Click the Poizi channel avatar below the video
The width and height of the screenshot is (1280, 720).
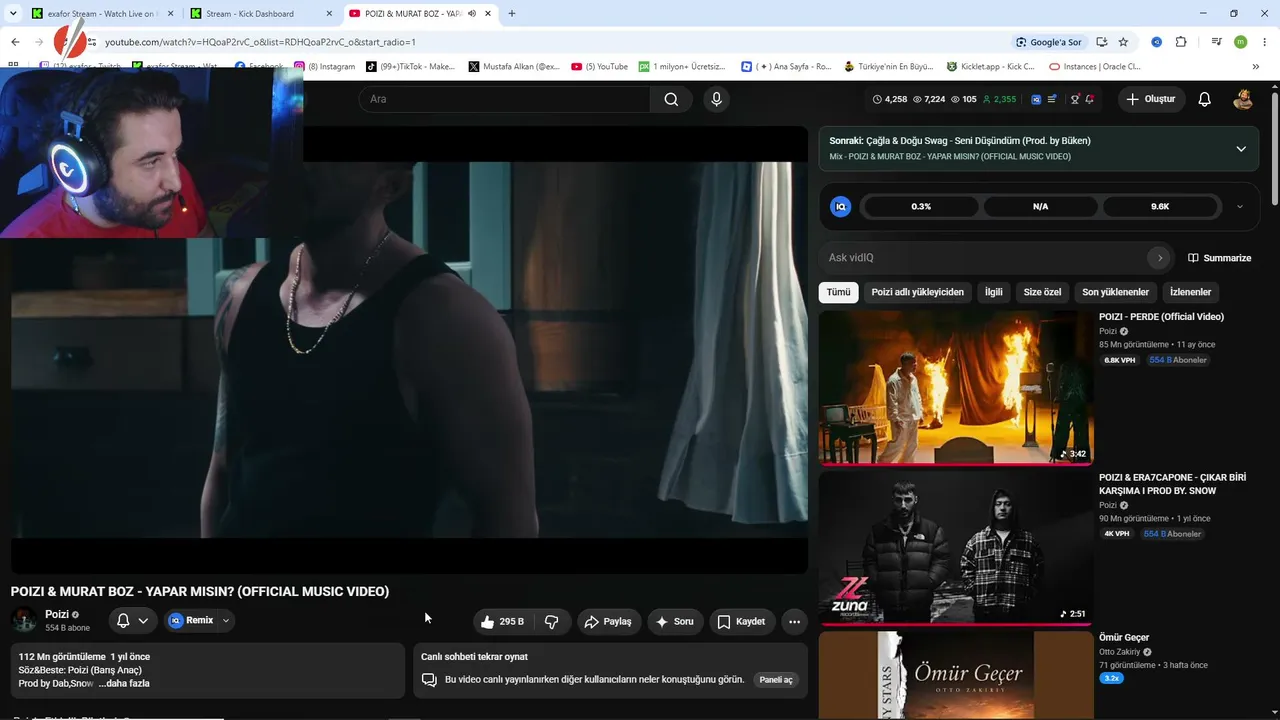pos(24,620)
